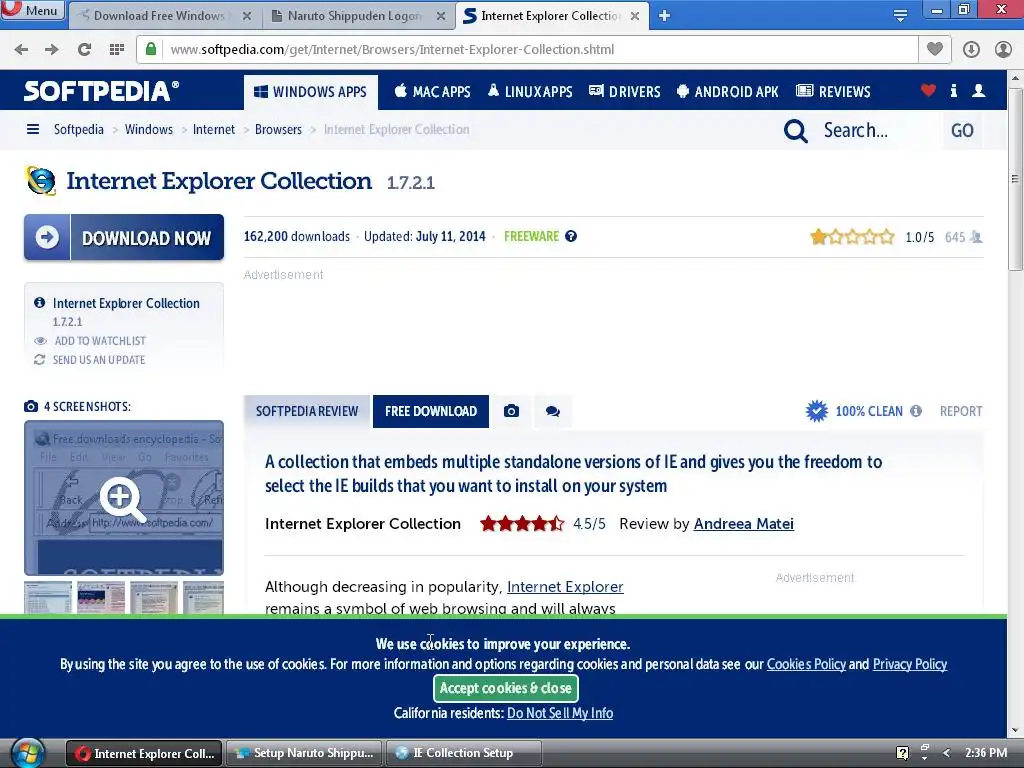Image resolution: width=1024 pixels, height=768 pixels.
Task: Open reviewer Andreea Matei link
Action: pyautogui.click(x=744, y=524)
